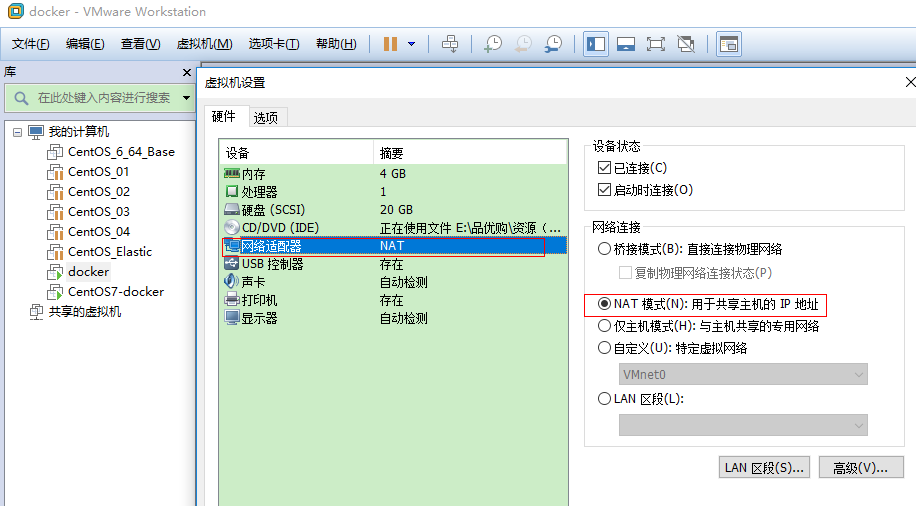
Task: Open the 文件(F) menu
Action: pos(30,44)
